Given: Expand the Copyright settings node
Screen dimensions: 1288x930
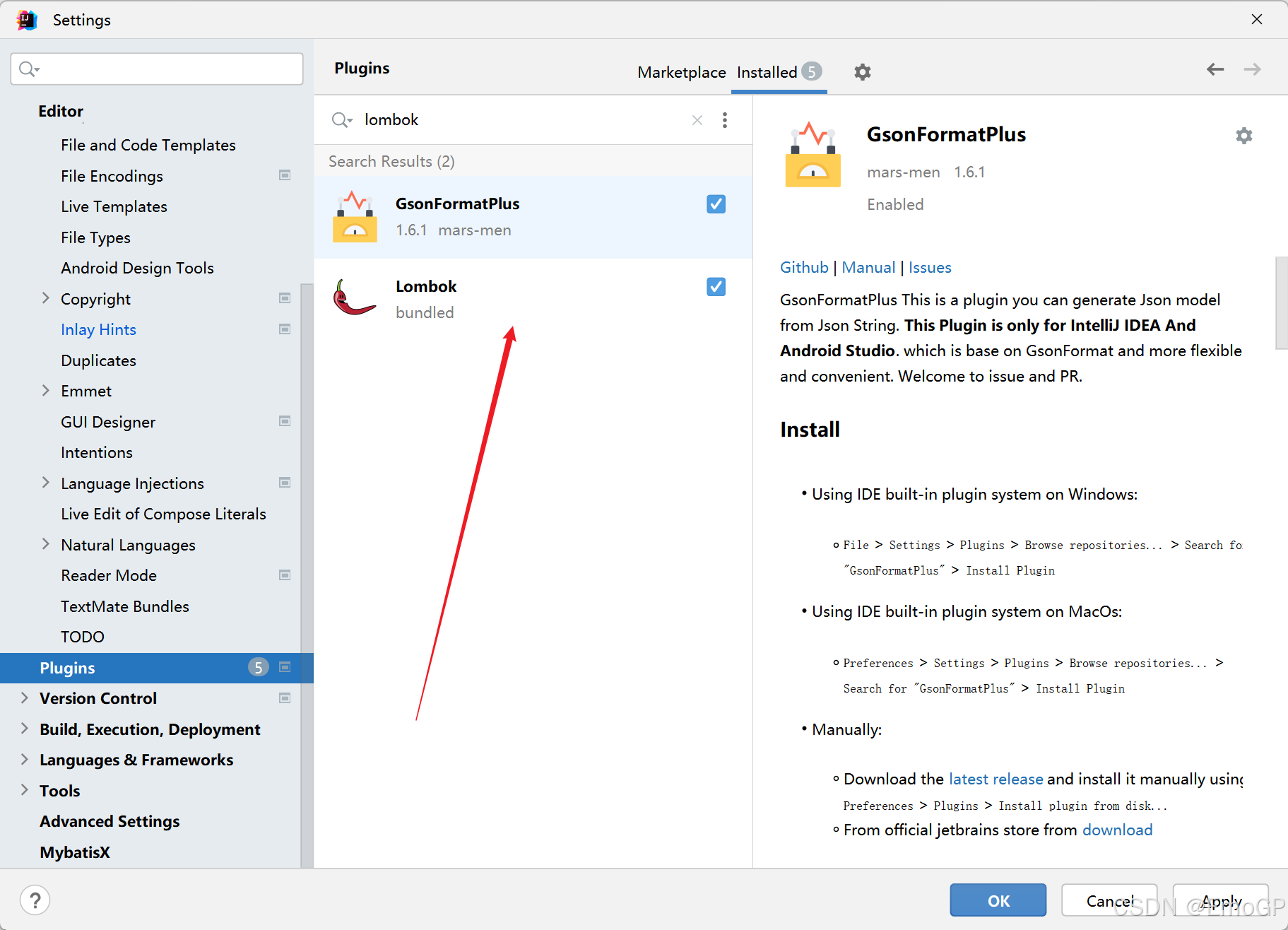Looking at the screenshot, I should 45,298.
